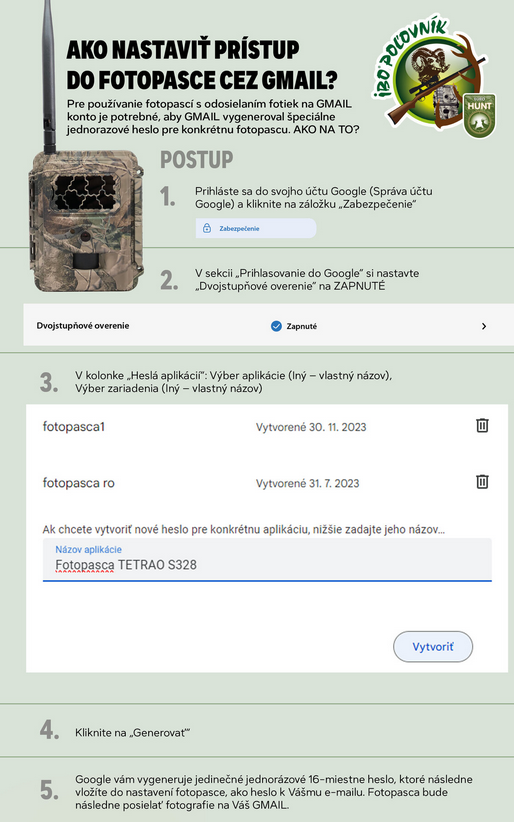Viewport: 514px width, 822px height.
Task: Click the Zapnuté status label
Action: [x=302, y=326]
